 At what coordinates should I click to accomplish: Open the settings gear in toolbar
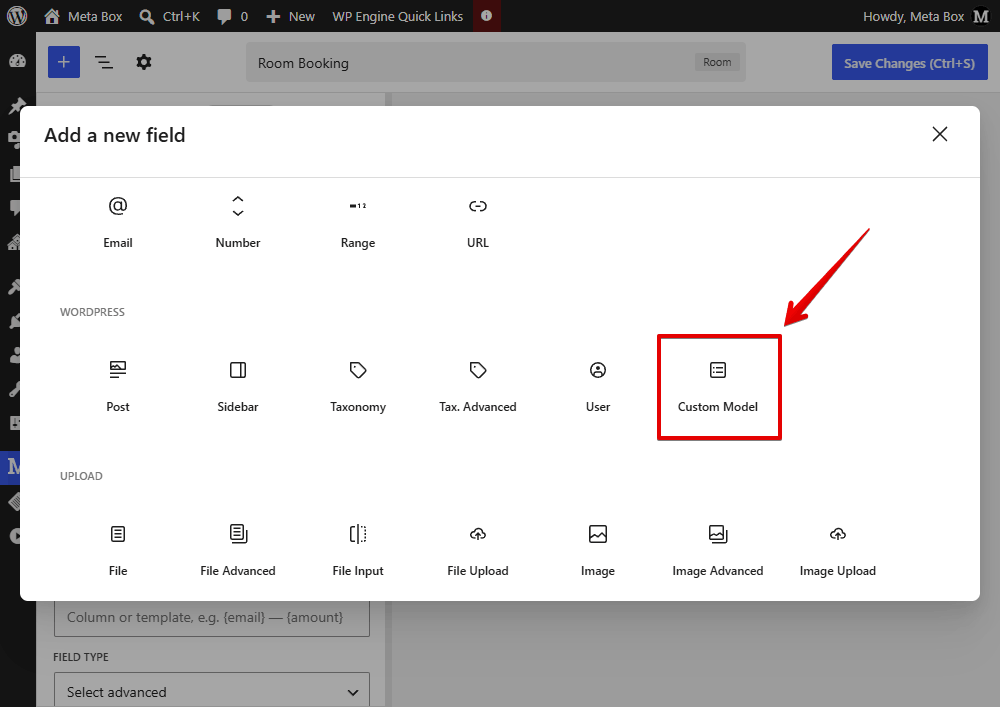click(144, 62)
